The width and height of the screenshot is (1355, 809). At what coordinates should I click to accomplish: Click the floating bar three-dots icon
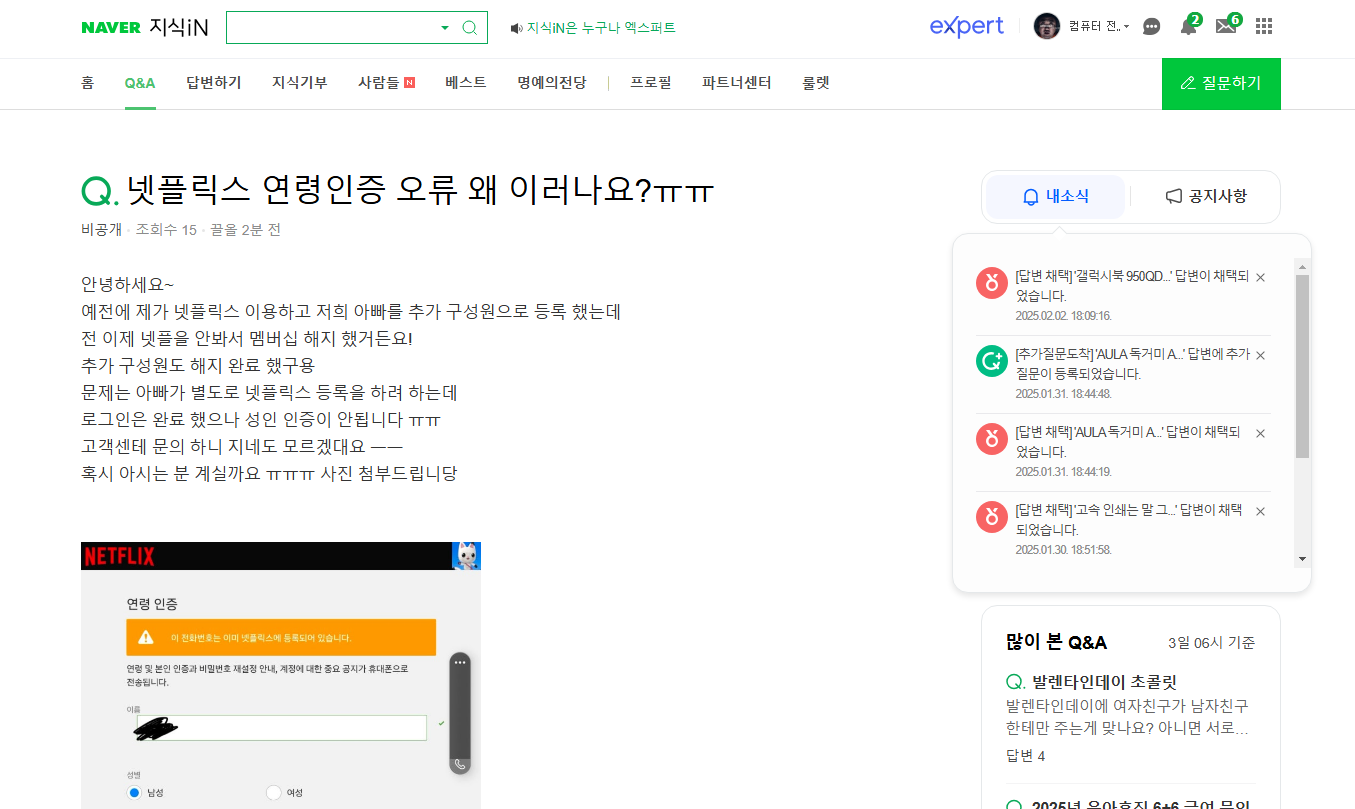tap(460, 662)
